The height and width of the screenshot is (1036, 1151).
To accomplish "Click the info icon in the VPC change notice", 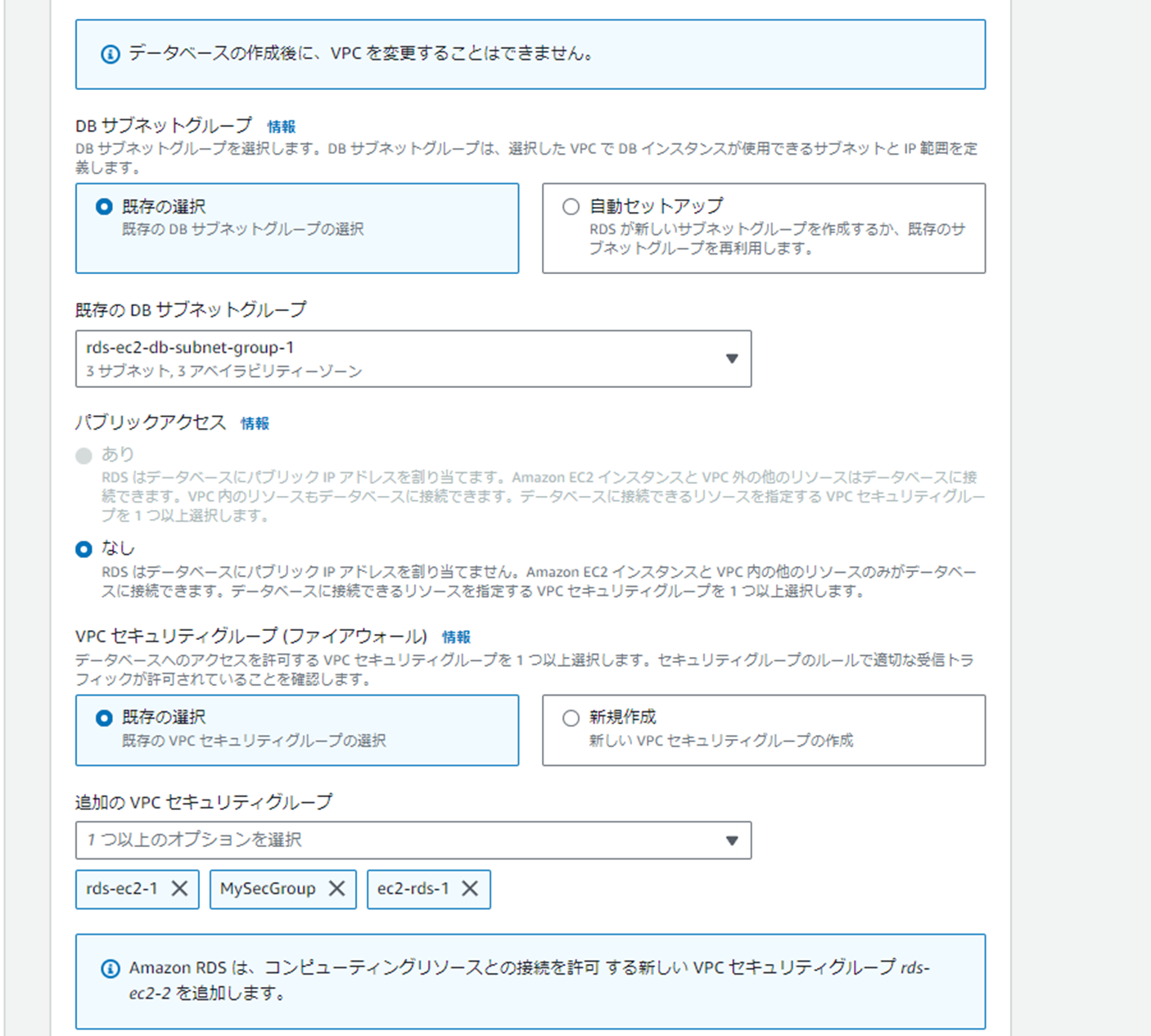I will 110,55.
